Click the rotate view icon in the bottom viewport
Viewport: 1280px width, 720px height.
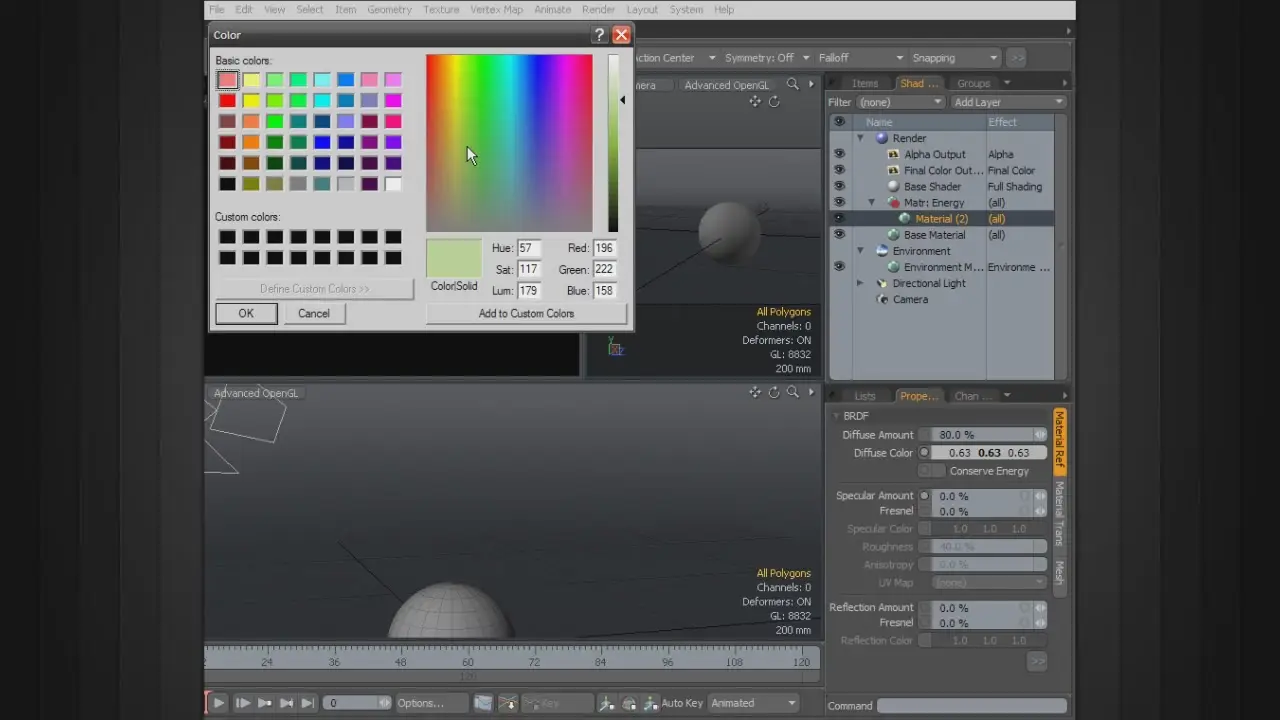click(x=774, y=393)
